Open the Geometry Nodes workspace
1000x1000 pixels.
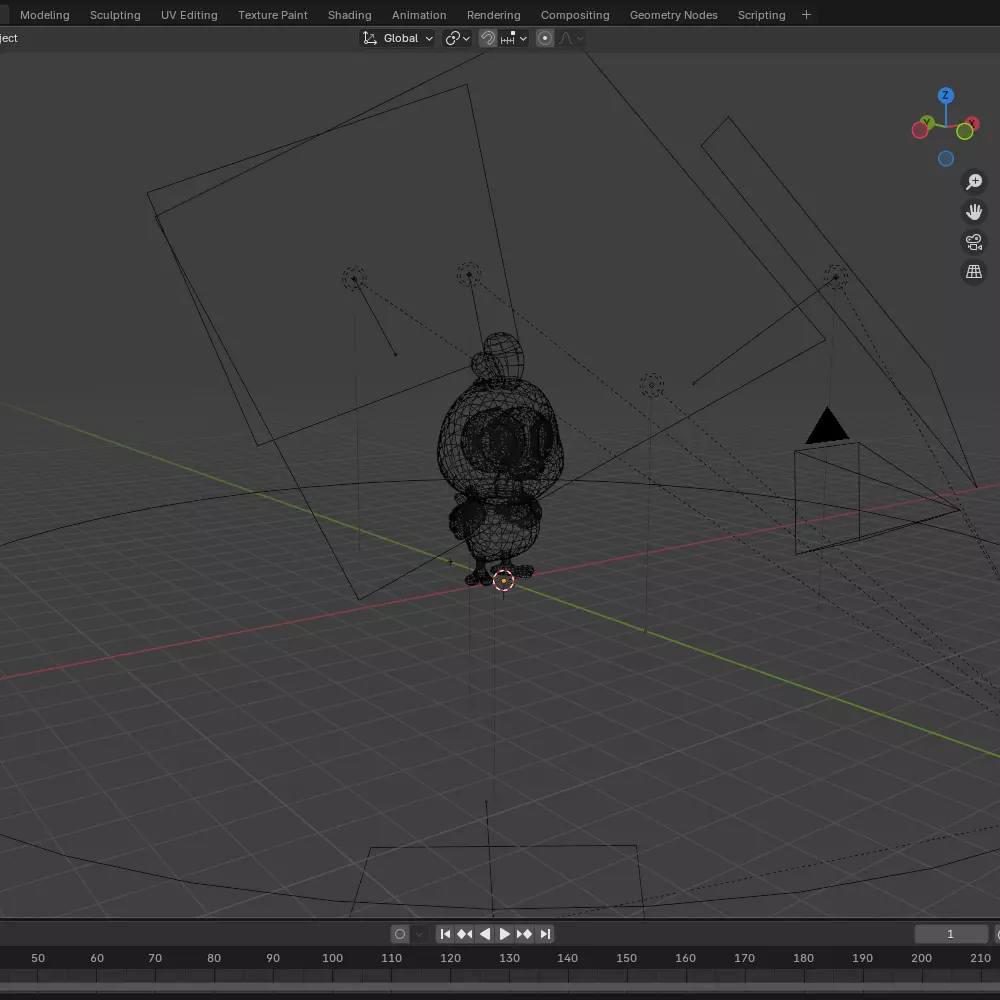pyautogui.click(x=673, y=15)
